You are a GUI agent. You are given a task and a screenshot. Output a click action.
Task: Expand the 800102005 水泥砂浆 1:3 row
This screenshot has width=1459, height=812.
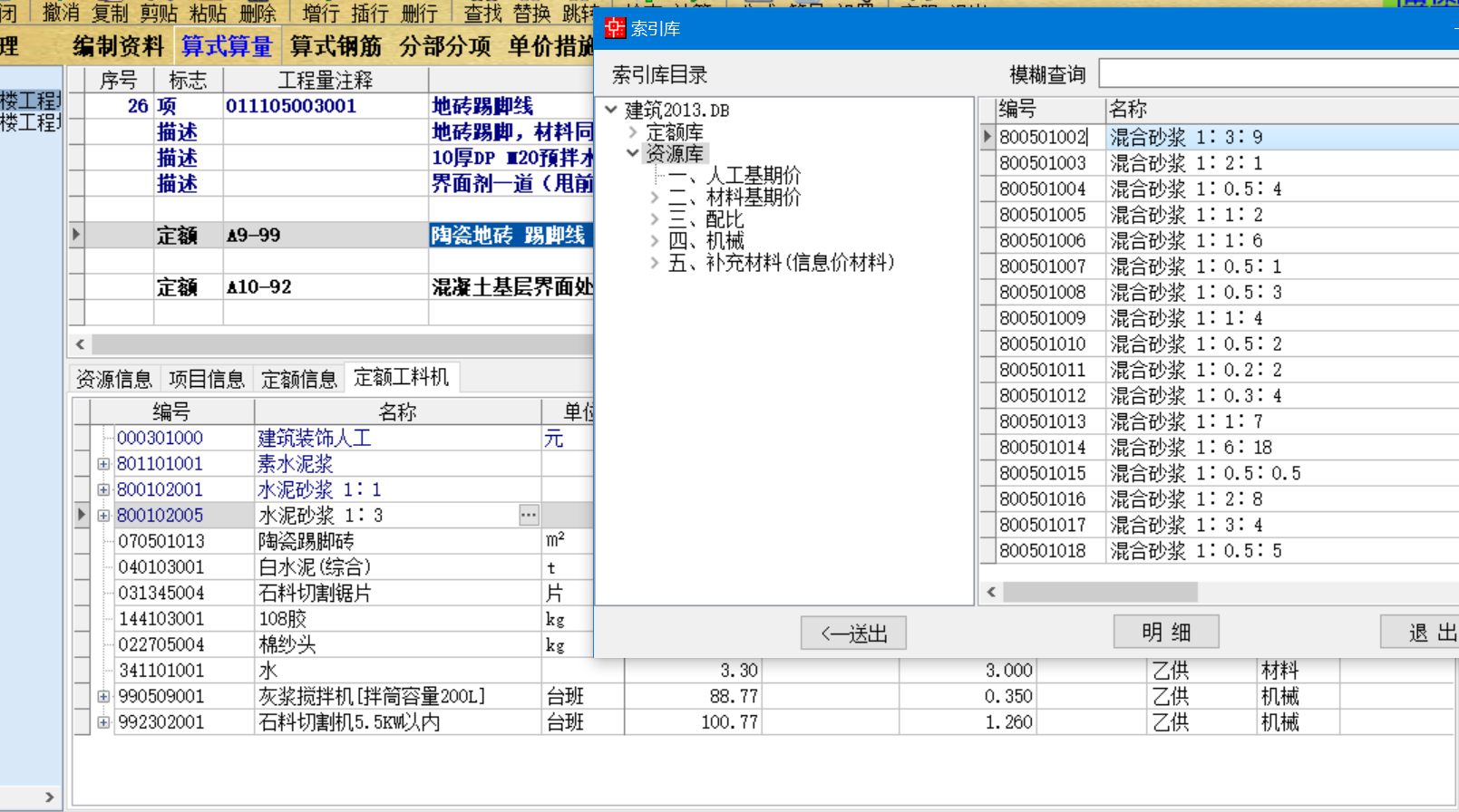click(x=103, y=516)
